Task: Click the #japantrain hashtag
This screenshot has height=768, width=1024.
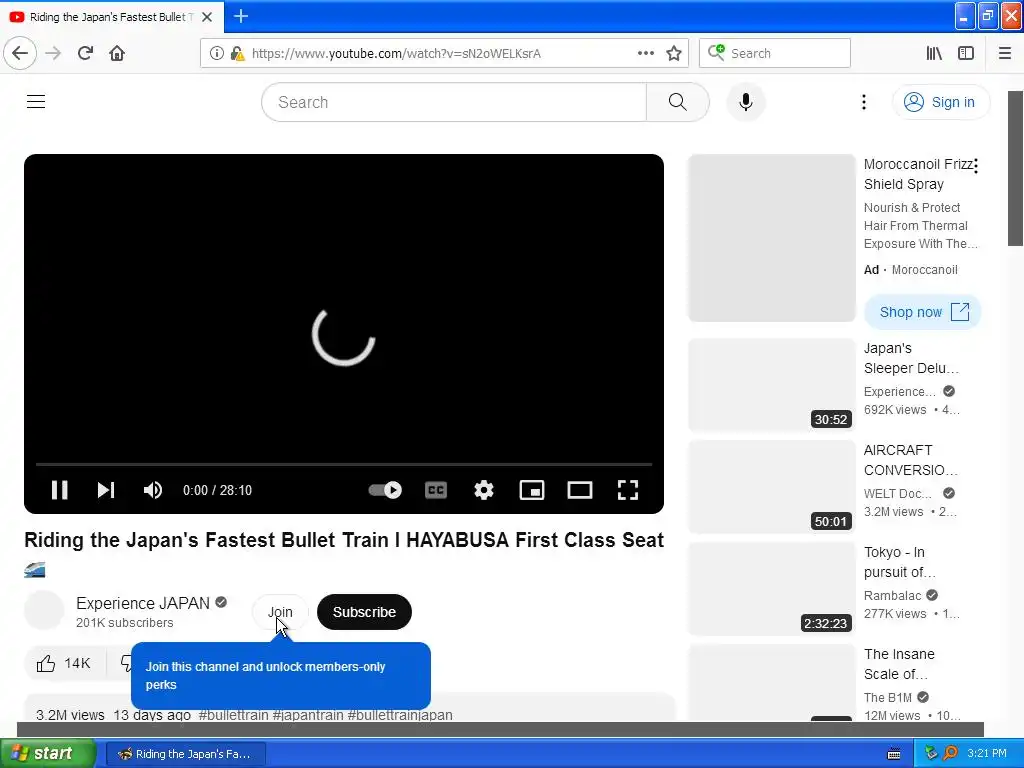Action: 308,714
